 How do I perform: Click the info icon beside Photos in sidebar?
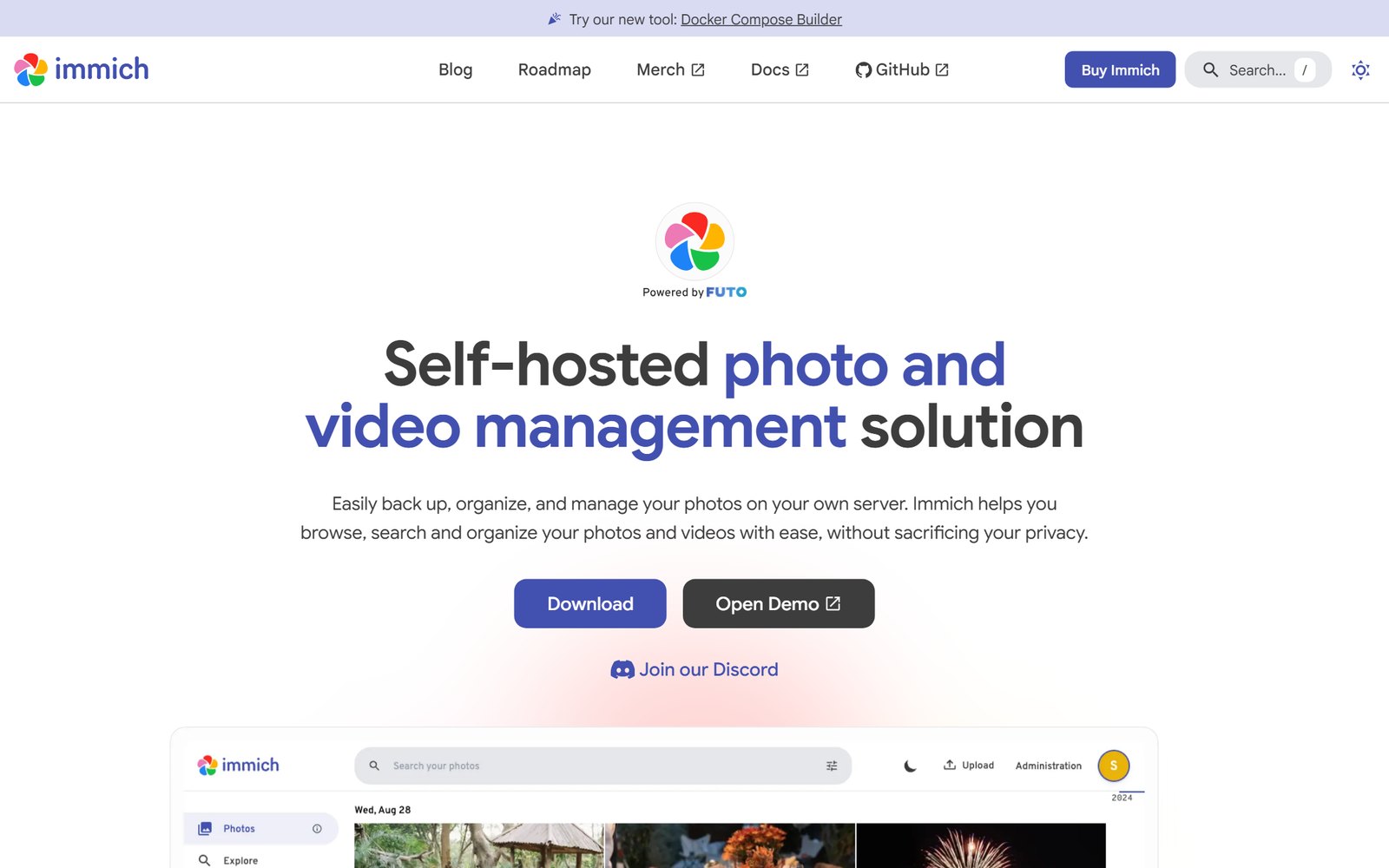317,829
